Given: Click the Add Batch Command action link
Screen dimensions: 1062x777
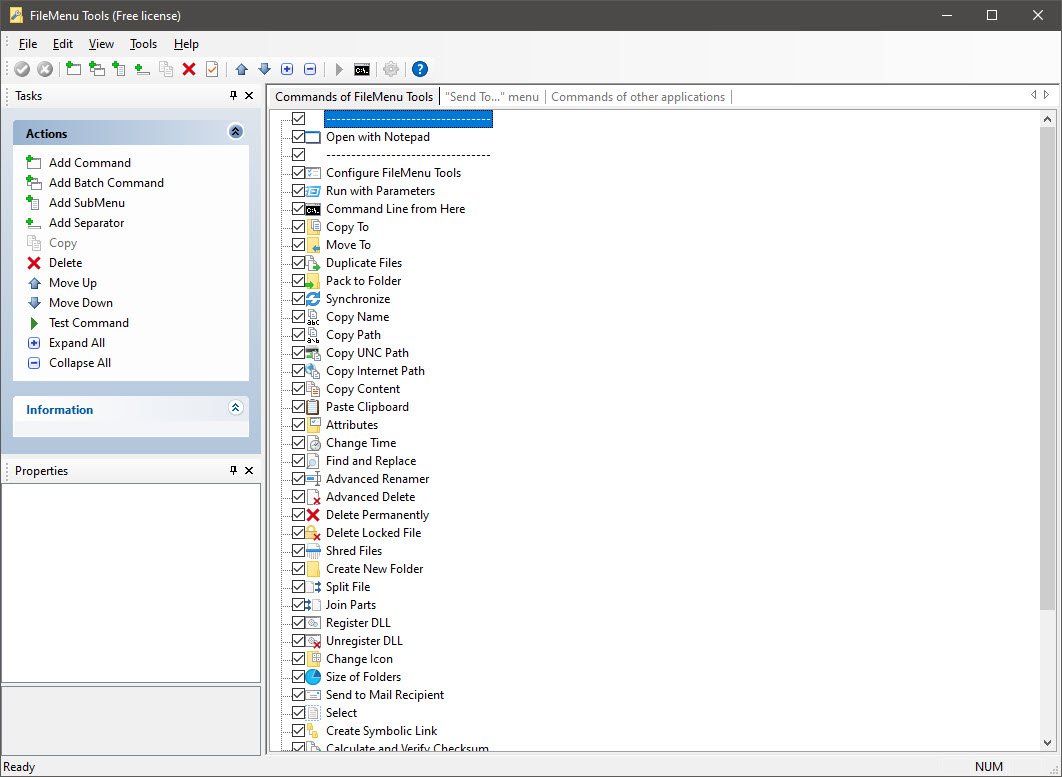Looking at the screenshot, I should pos(106,183).
